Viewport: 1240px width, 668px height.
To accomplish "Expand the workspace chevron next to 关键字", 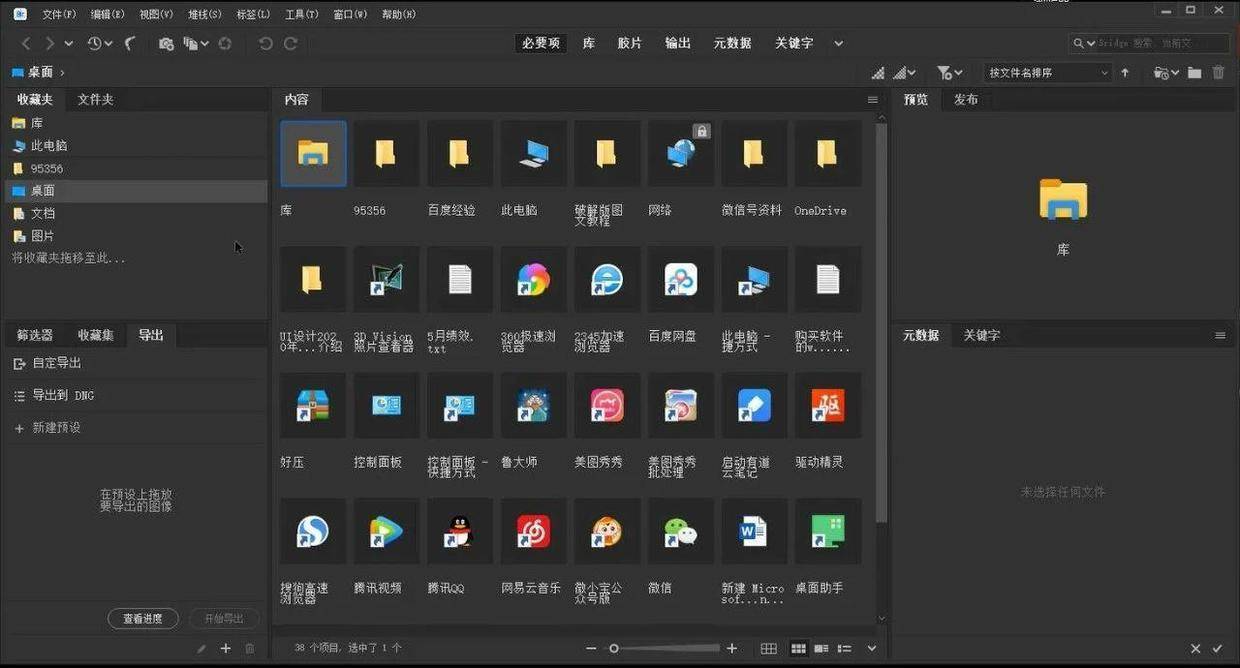I will (838, 43).
